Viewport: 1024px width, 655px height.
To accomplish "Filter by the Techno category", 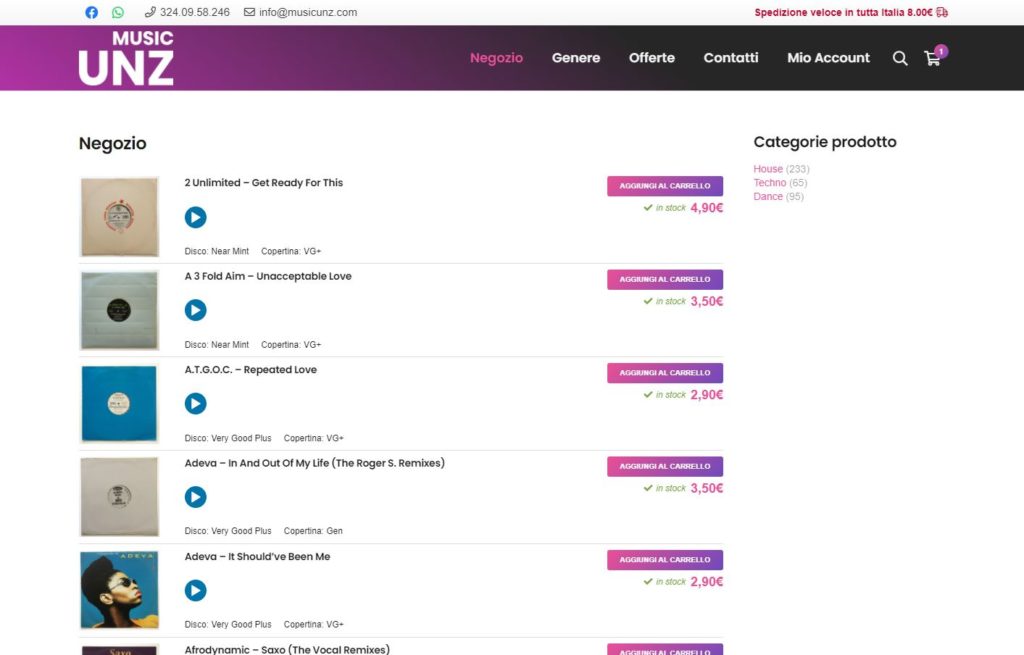I will pos(769,183).
